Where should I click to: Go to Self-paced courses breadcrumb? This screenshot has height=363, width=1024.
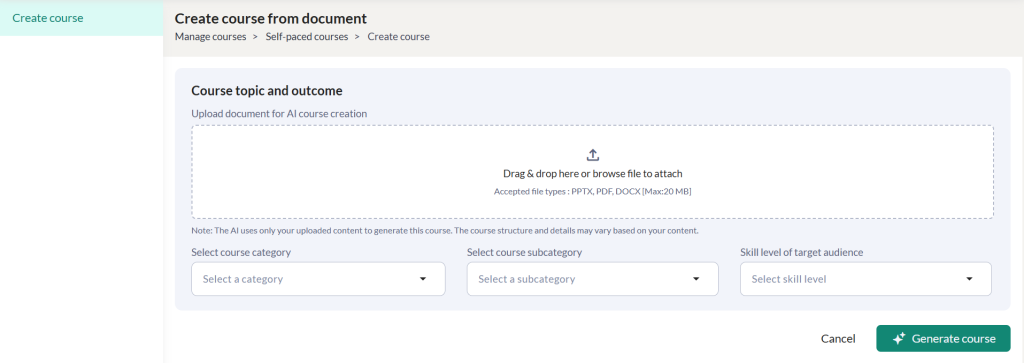[x=307, y=37]
